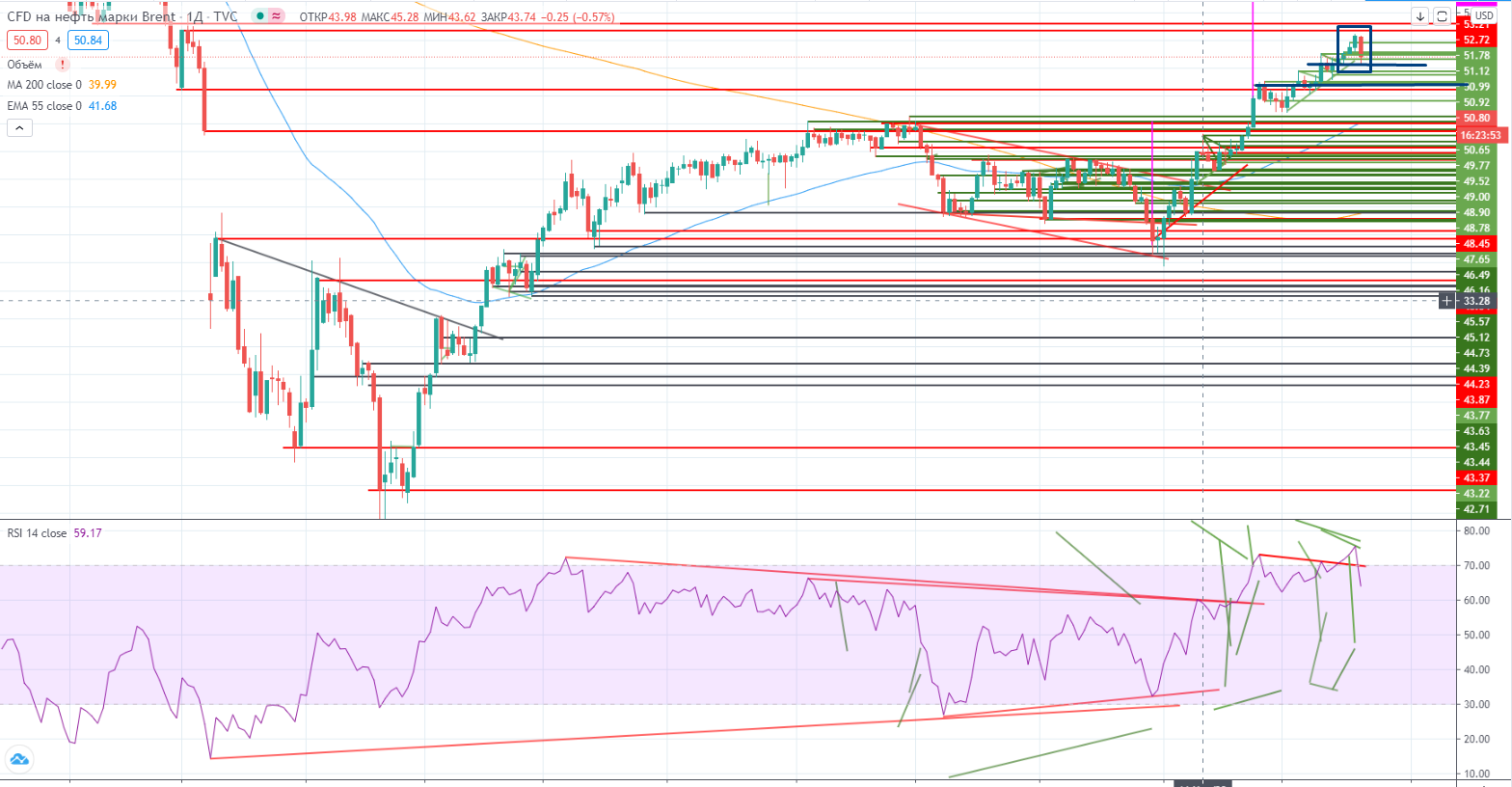The width and height of the screenshot is (1512, 787).
Task: Click the green market status dot
Action: pos(260,16)
